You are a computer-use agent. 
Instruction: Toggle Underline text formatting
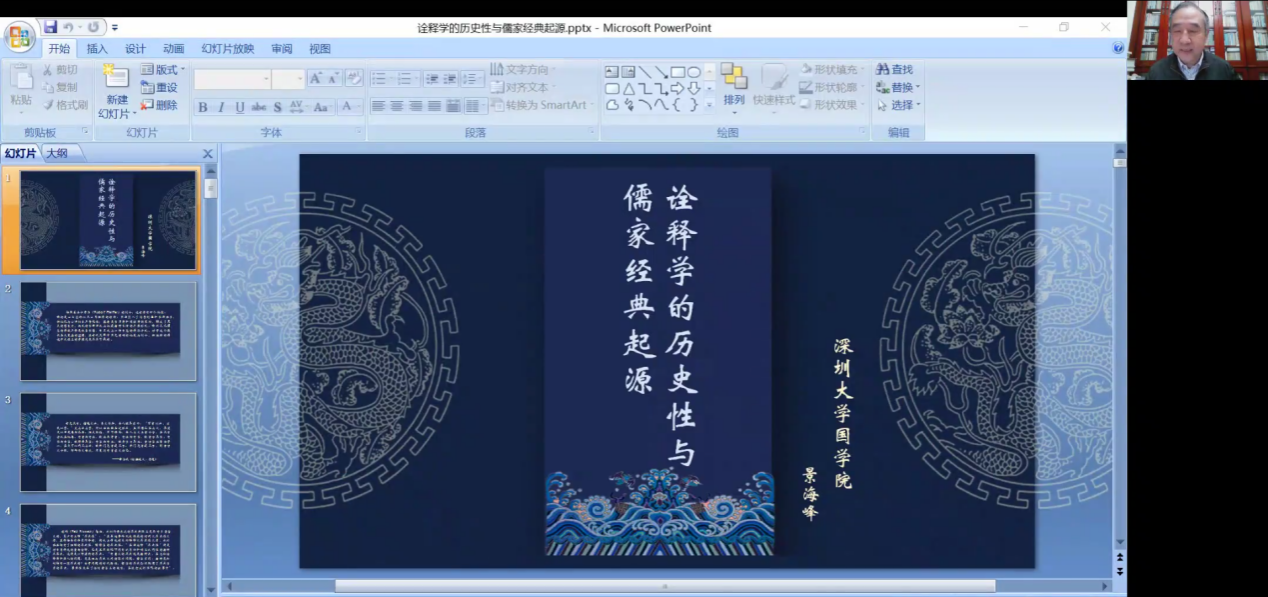tap(240, 107)
